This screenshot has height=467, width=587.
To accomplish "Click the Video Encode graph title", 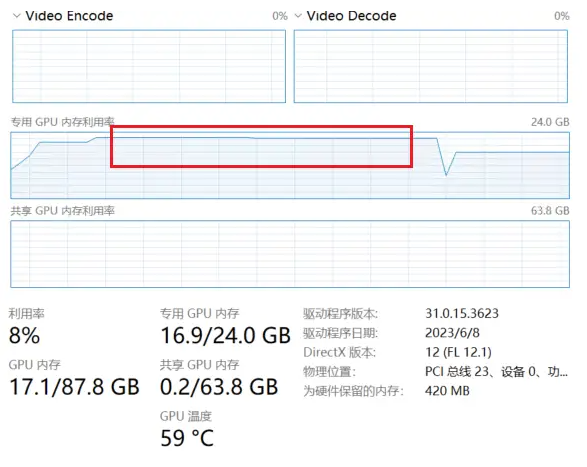I will click(69, 16).
